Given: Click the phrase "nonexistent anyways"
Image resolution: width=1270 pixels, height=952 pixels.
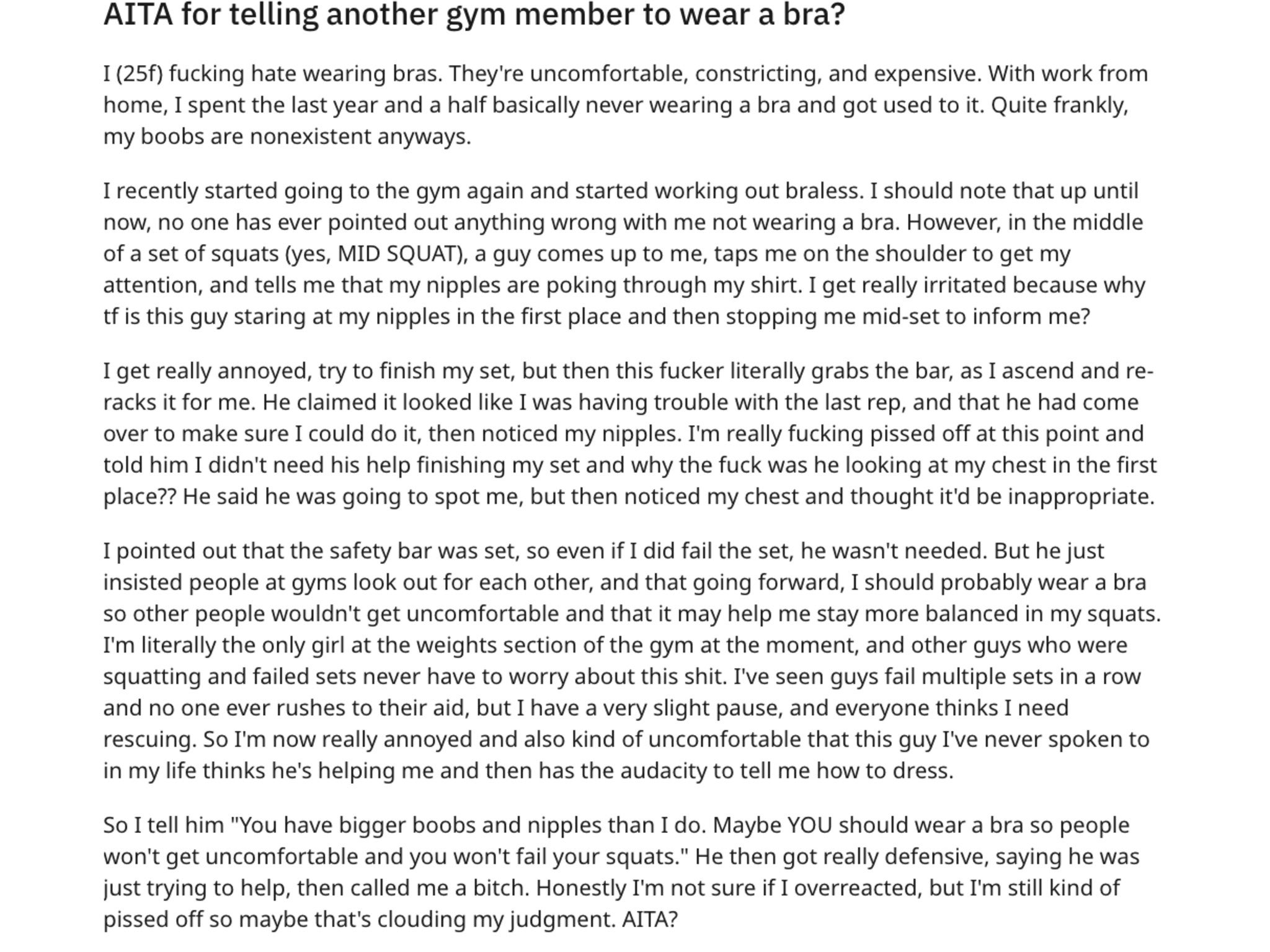Looking at the screenshot, I should pos(360,136).
